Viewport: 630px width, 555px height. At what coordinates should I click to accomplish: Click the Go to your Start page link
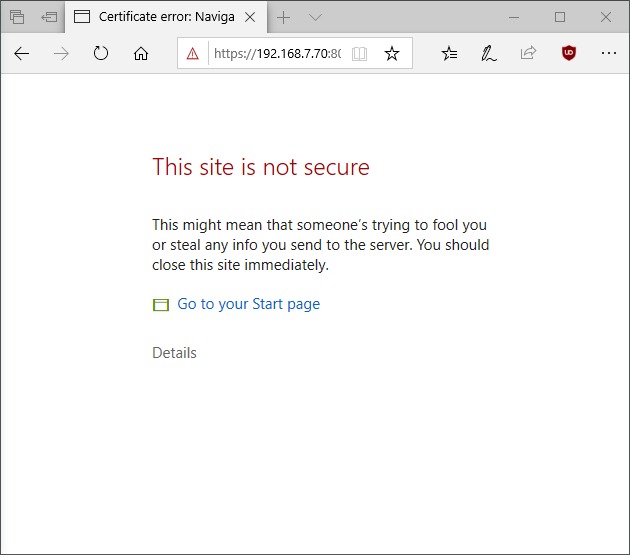click(248, 304)
